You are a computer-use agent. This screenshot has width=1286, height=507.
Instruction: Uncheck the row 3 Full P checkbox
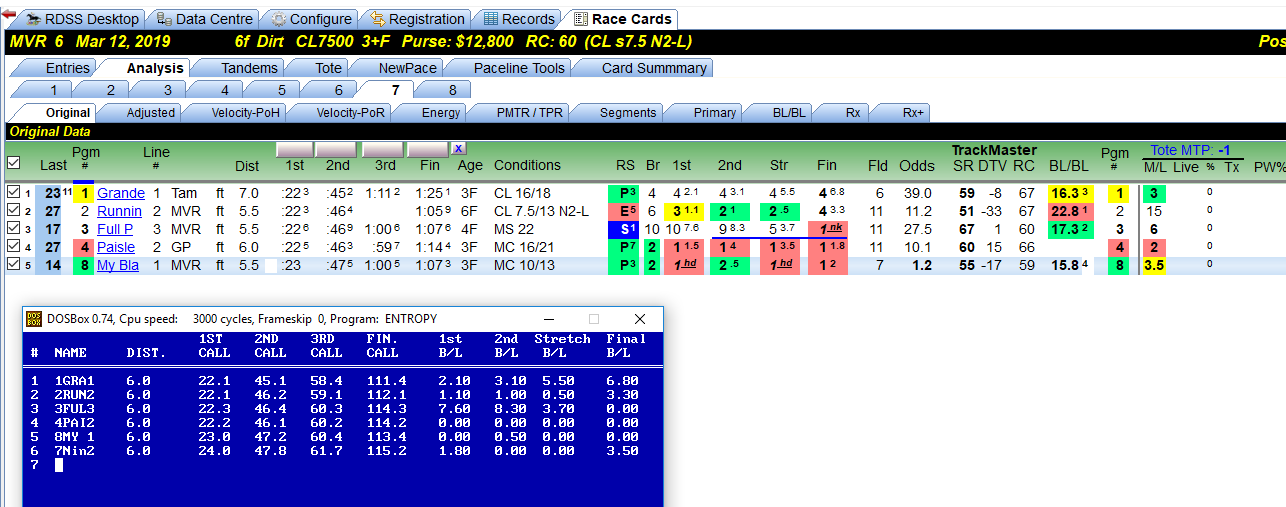click(12, 229)
